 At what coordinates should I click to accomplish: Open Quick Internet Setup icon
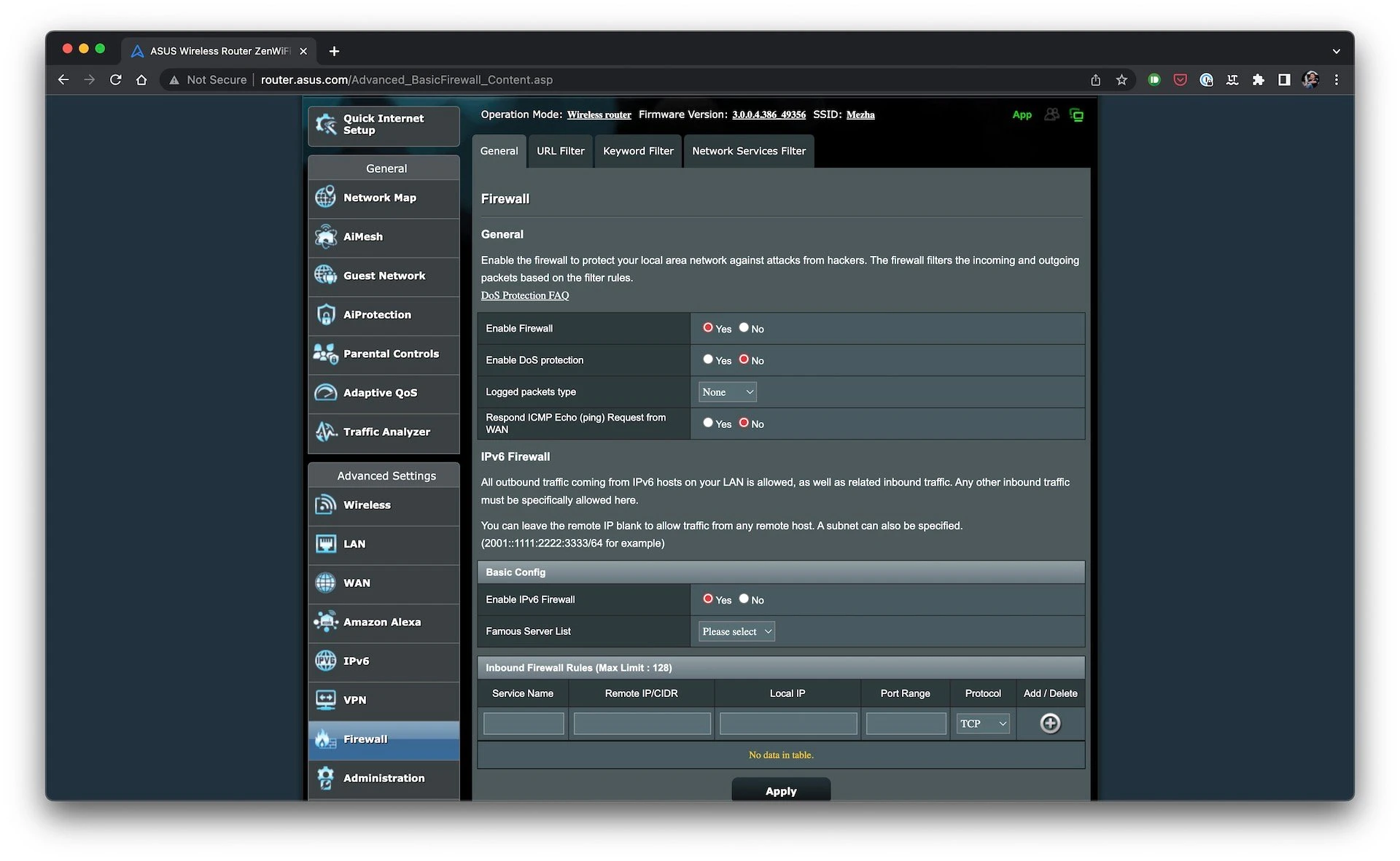(325, 125)
